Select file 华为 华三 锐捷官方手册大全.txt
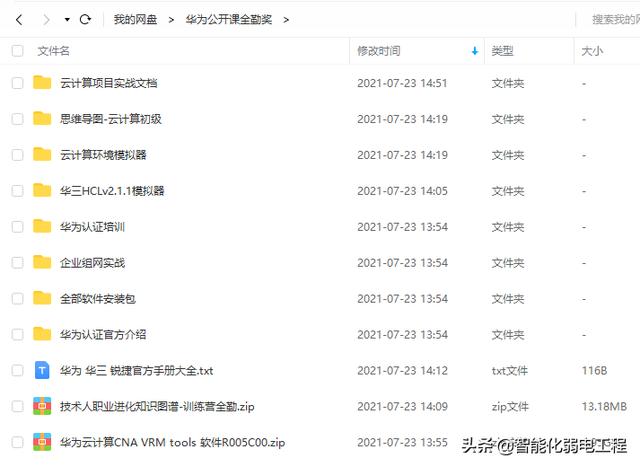This screenshot has width=640, height=467. (x=136, y=371)
